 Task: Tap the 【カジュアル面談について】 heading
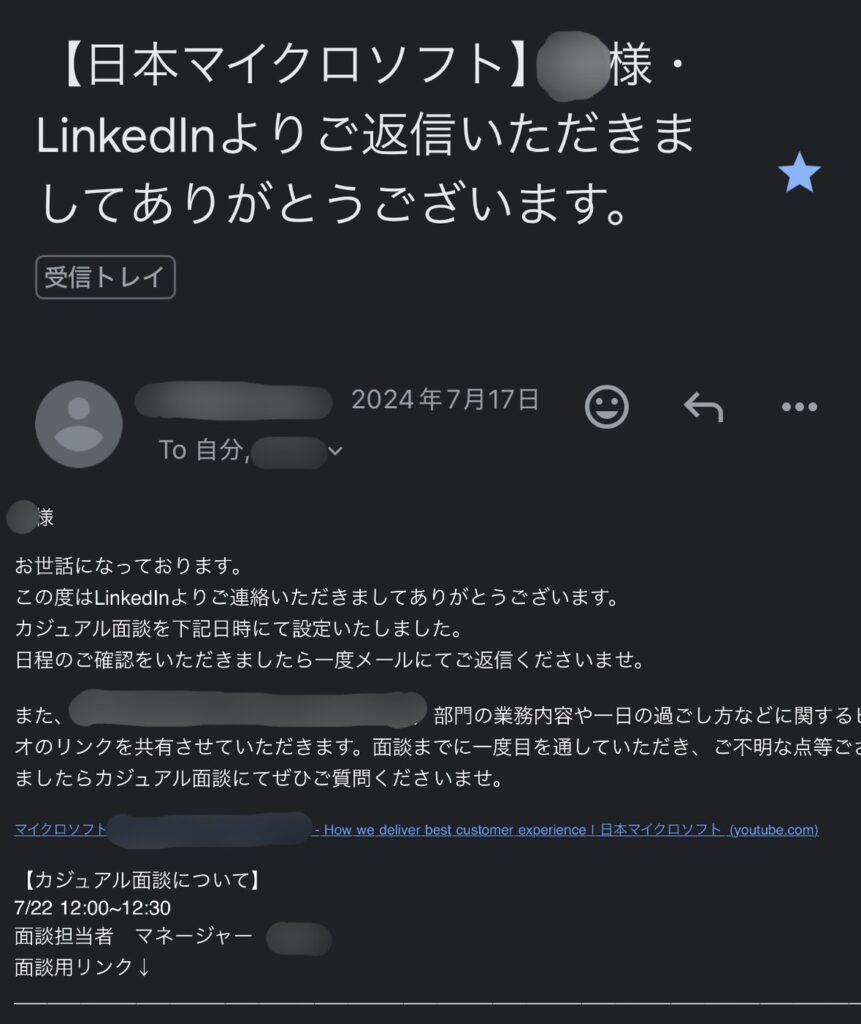pos(141,881)
